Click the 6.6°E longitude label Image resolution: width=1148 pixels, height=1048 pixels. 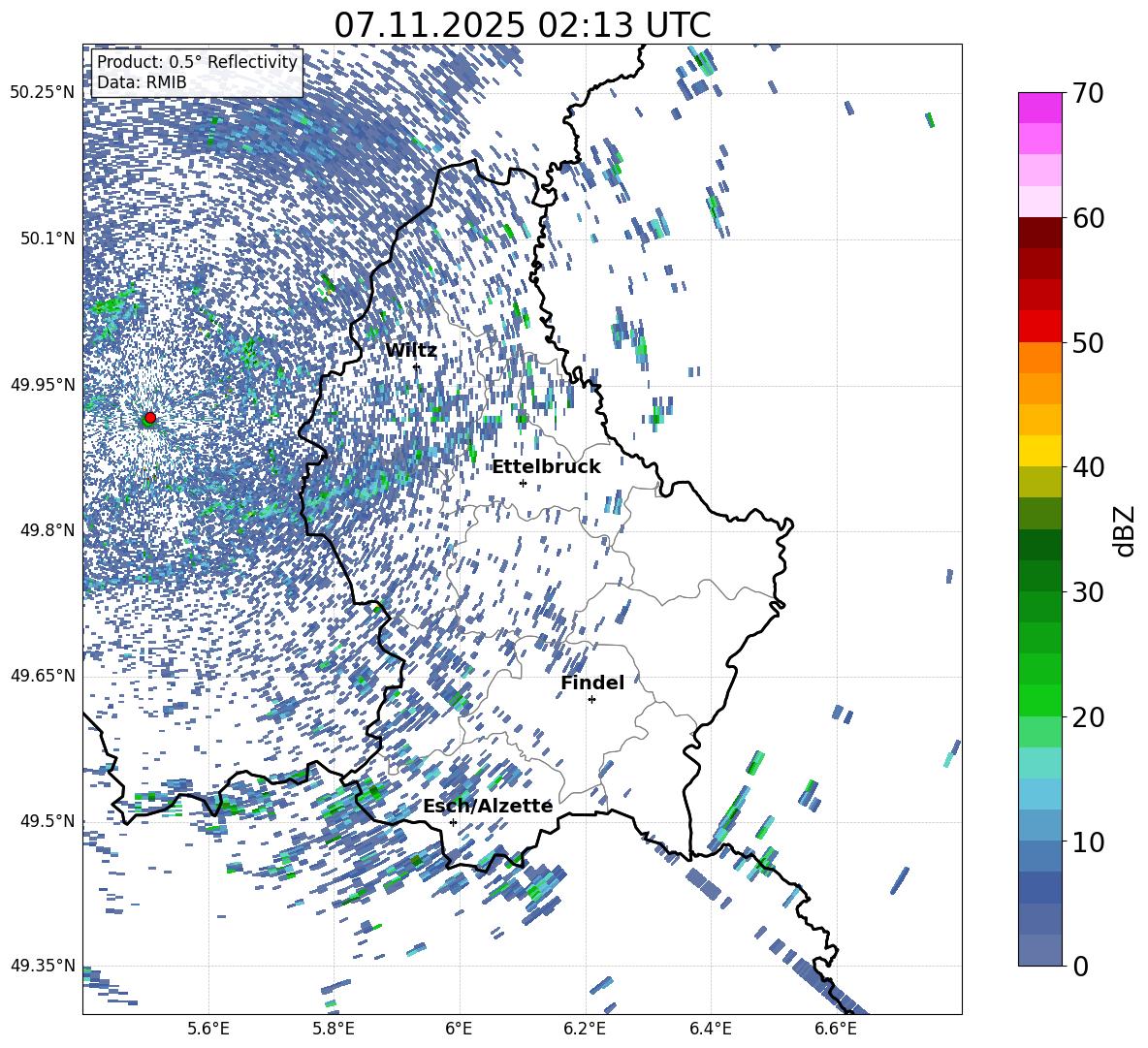tap(836, 1029)
